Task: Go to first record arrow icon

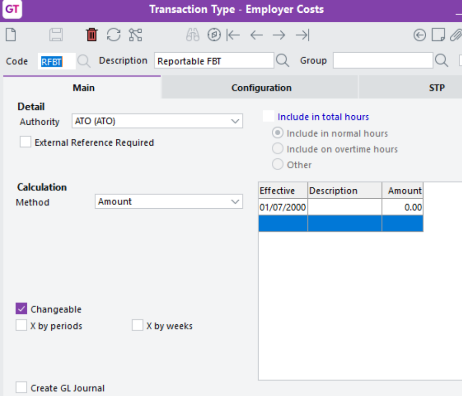Action: tap(233, 35)
